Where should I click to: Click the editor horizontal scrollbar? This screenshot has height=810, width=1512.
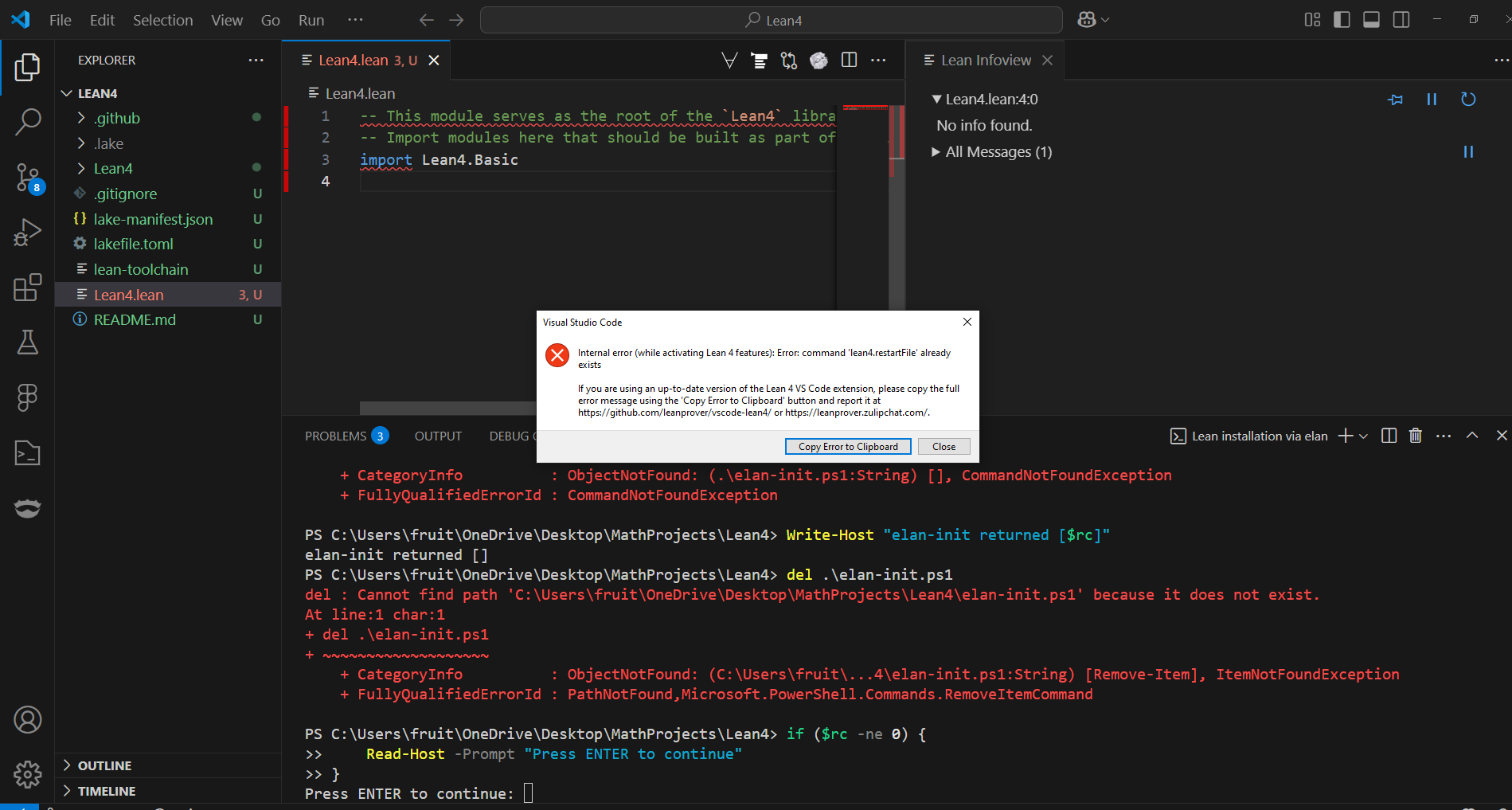(x=448, y=408)
